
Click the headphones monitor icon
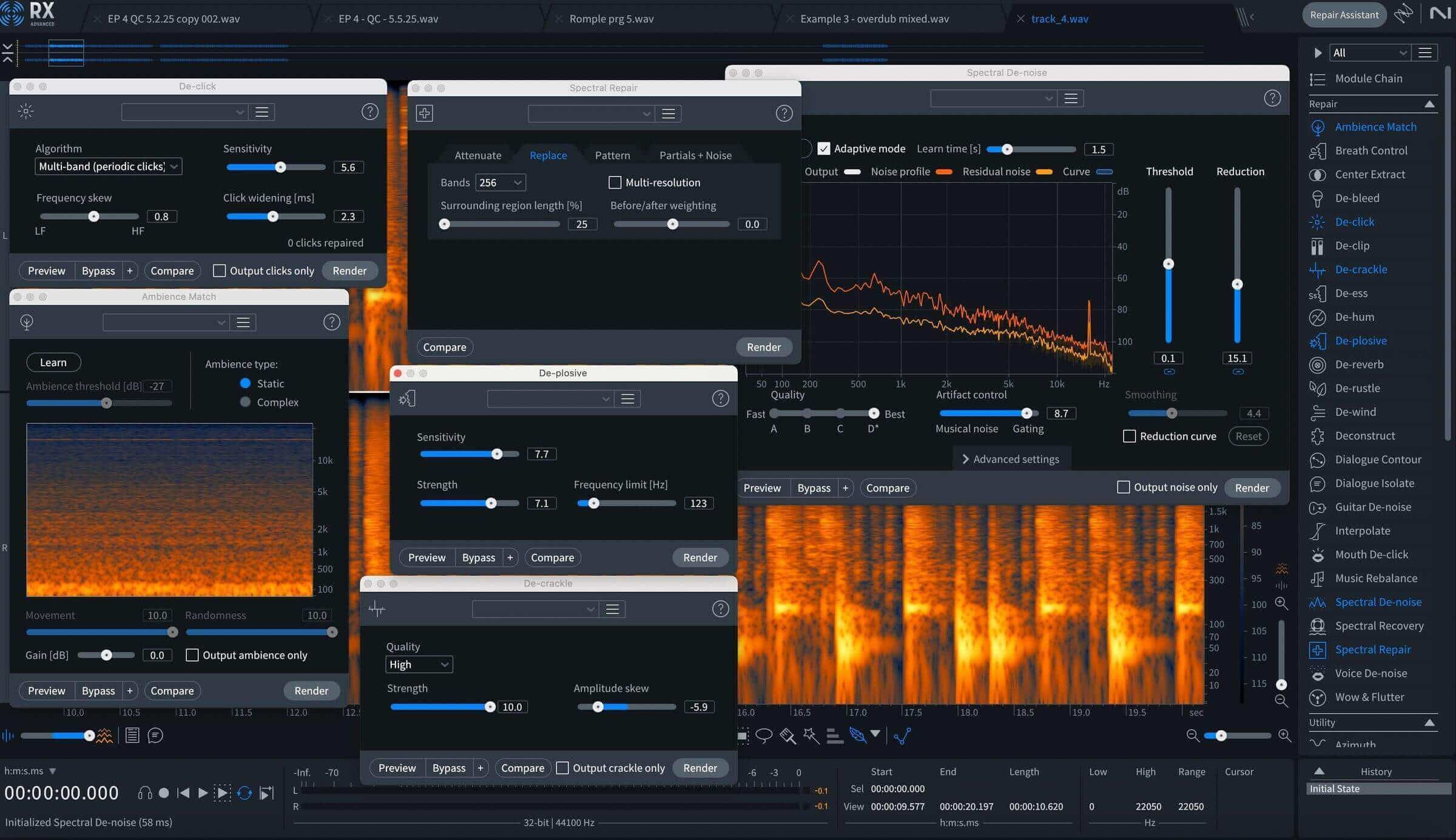[144, 793]
